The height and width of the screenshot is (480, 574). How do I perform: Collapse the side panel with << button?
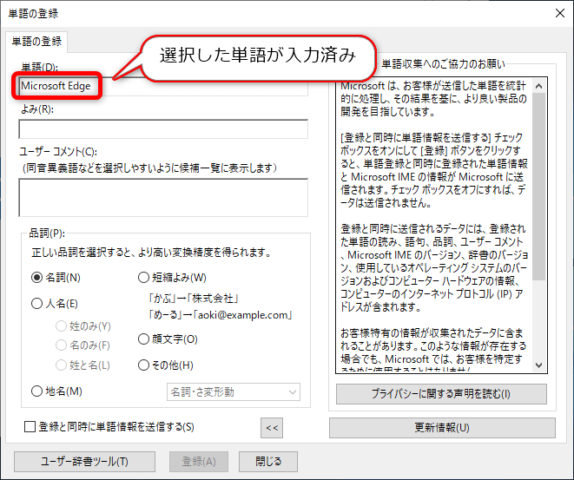(x=272, y=428)
